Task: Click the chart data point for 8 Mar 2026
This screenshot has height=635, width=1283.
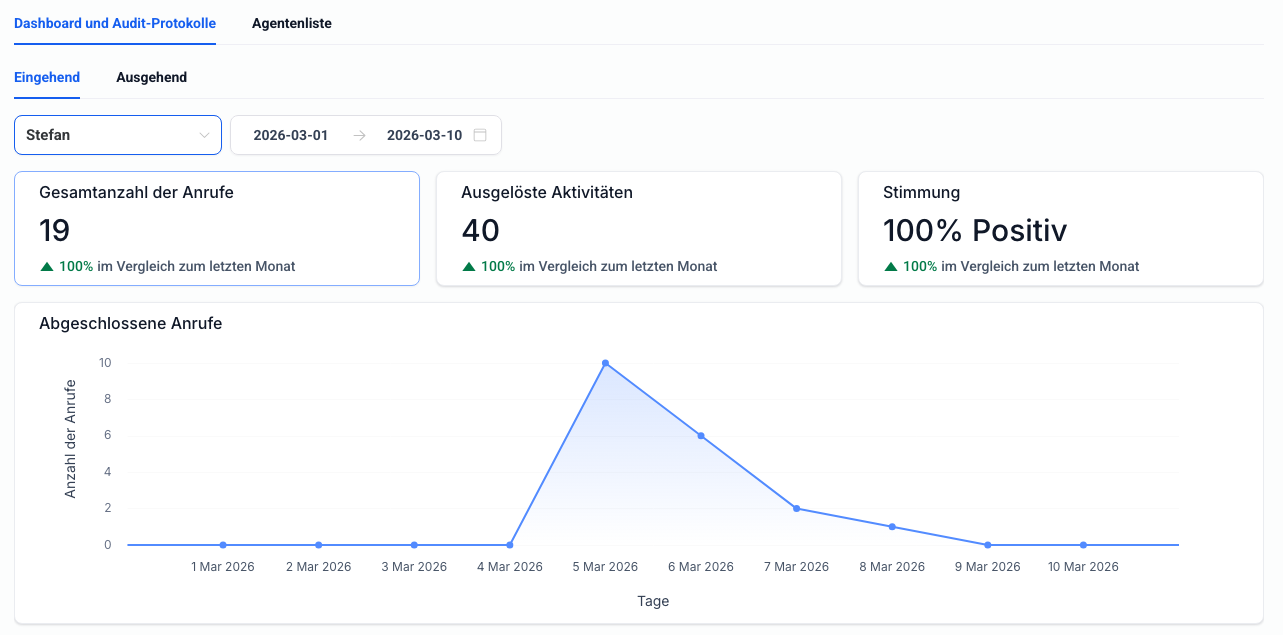Action: click(x=892, y=527)
